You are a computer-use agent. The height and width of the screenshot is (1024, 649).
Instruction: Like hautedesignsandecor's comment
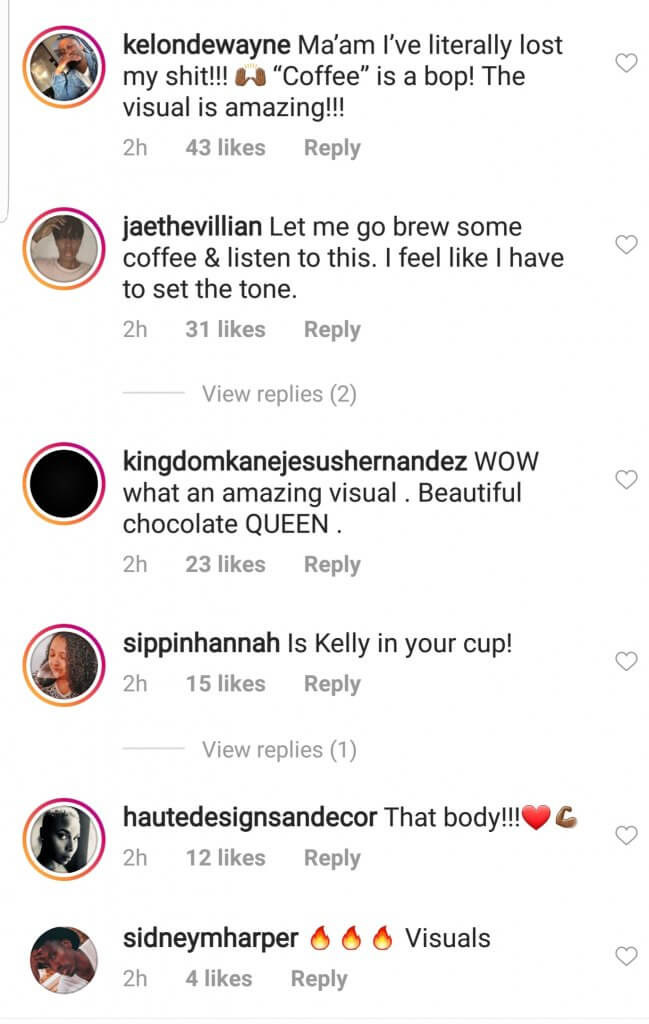626,835
